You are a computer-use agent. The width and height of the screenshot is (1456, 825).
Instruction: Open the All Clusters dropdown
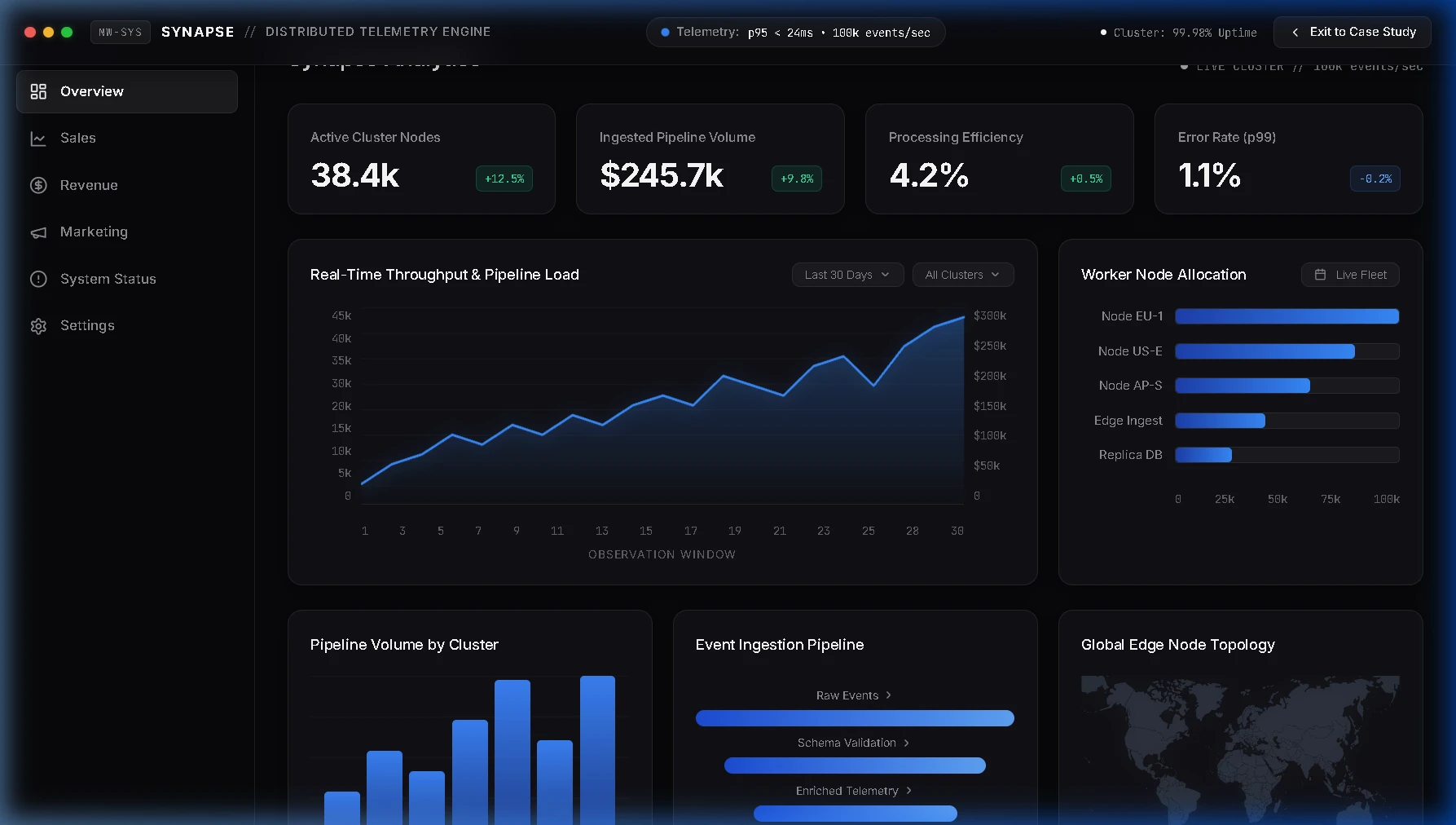pos(963,275)
